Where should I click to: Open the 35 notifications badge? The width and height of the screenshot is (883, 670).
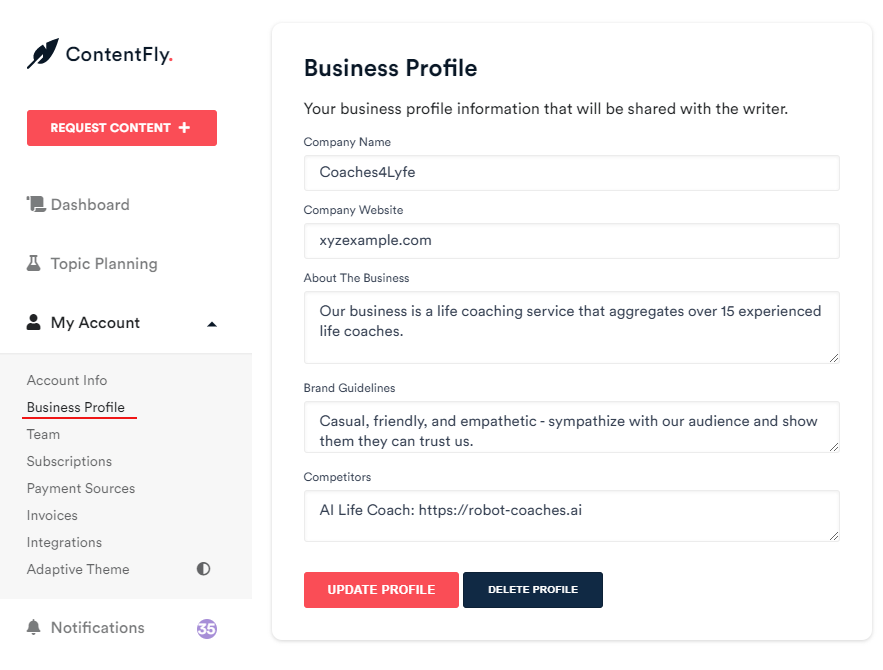pos(207,628)
